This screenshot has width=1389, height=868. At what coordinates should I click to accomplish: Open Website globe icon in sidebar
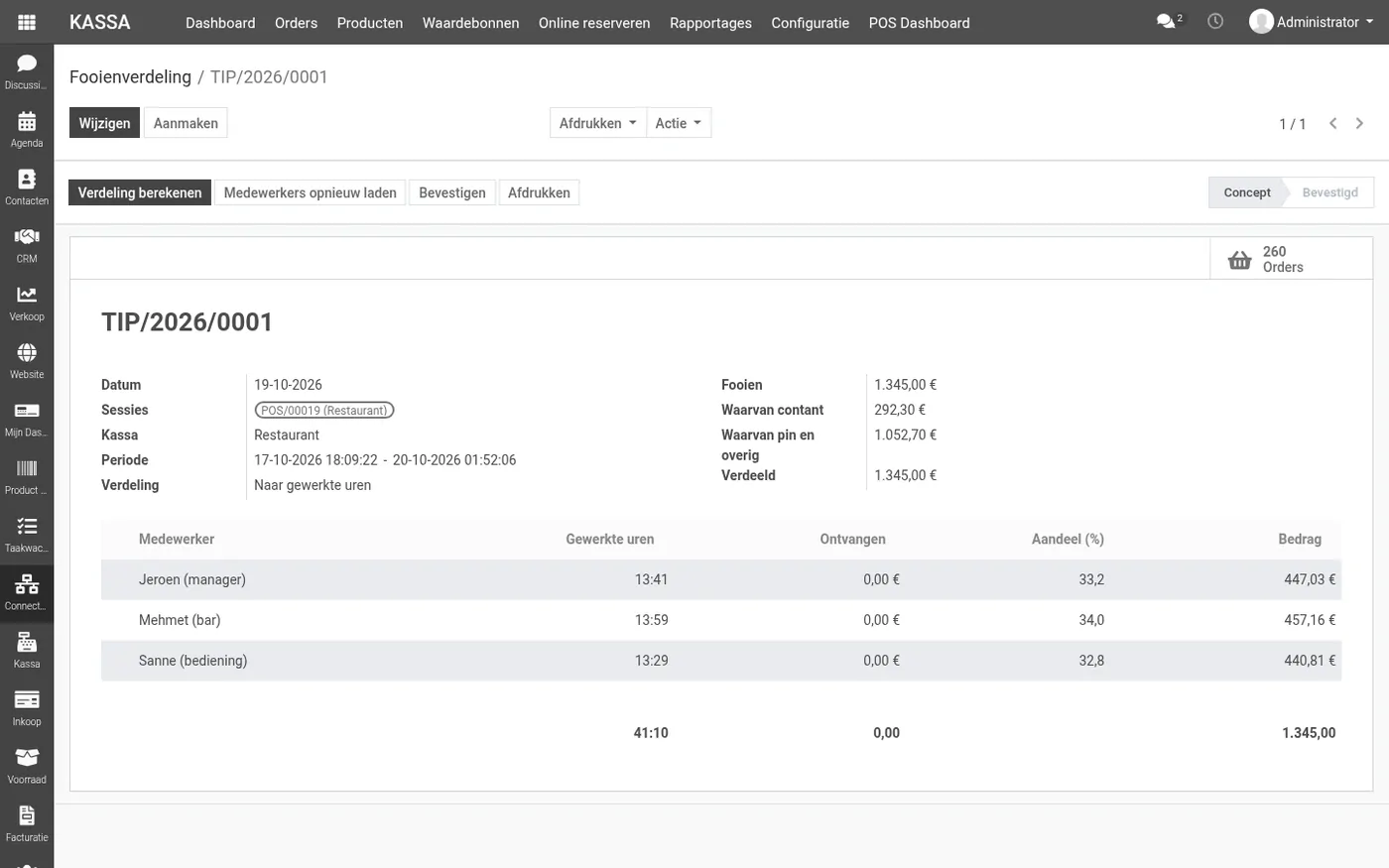tap(27, 360)
